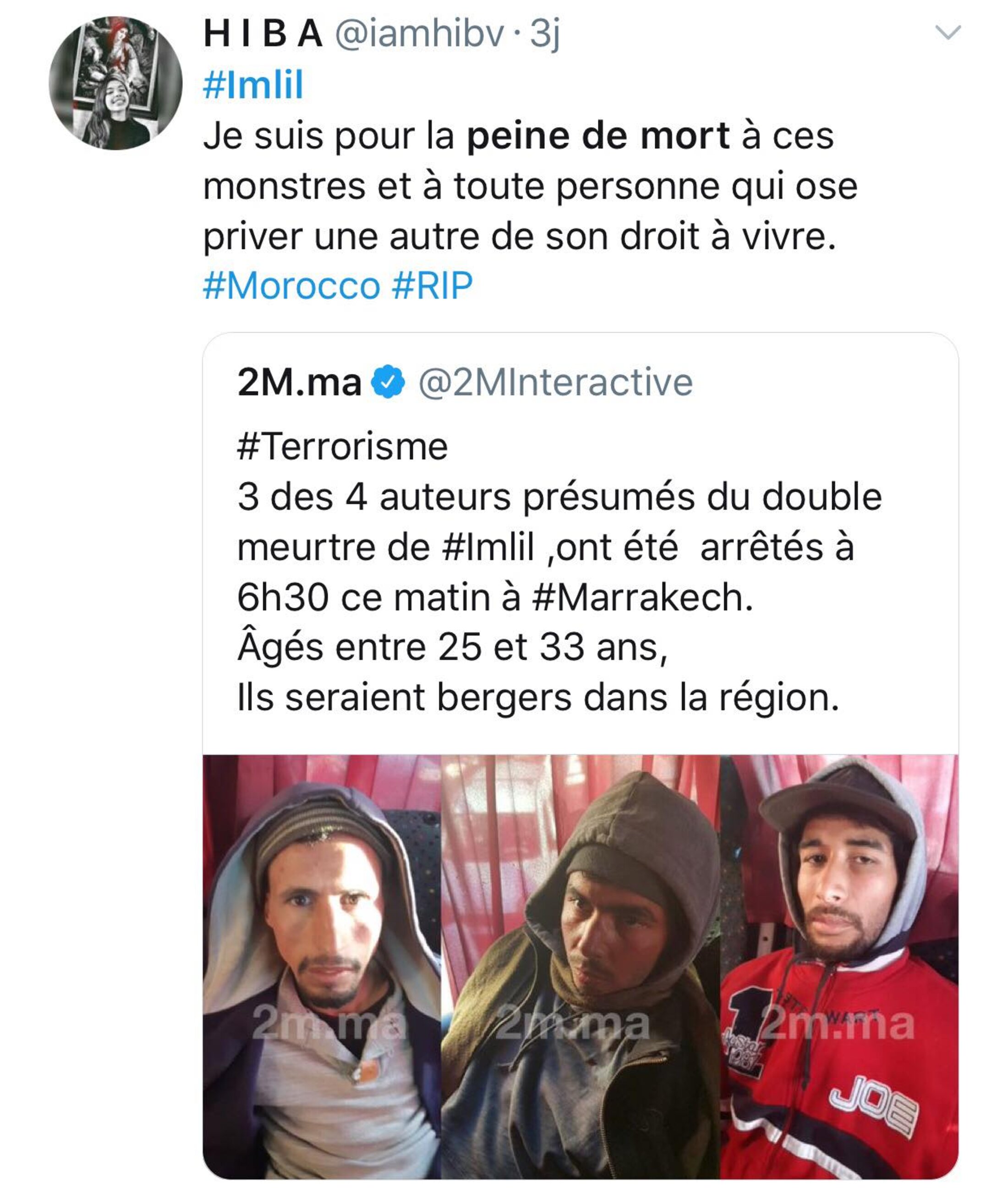Open the #RIP hashtag
The height and width of the screenshot is (1203, 1008).
[x=433, y=285]
